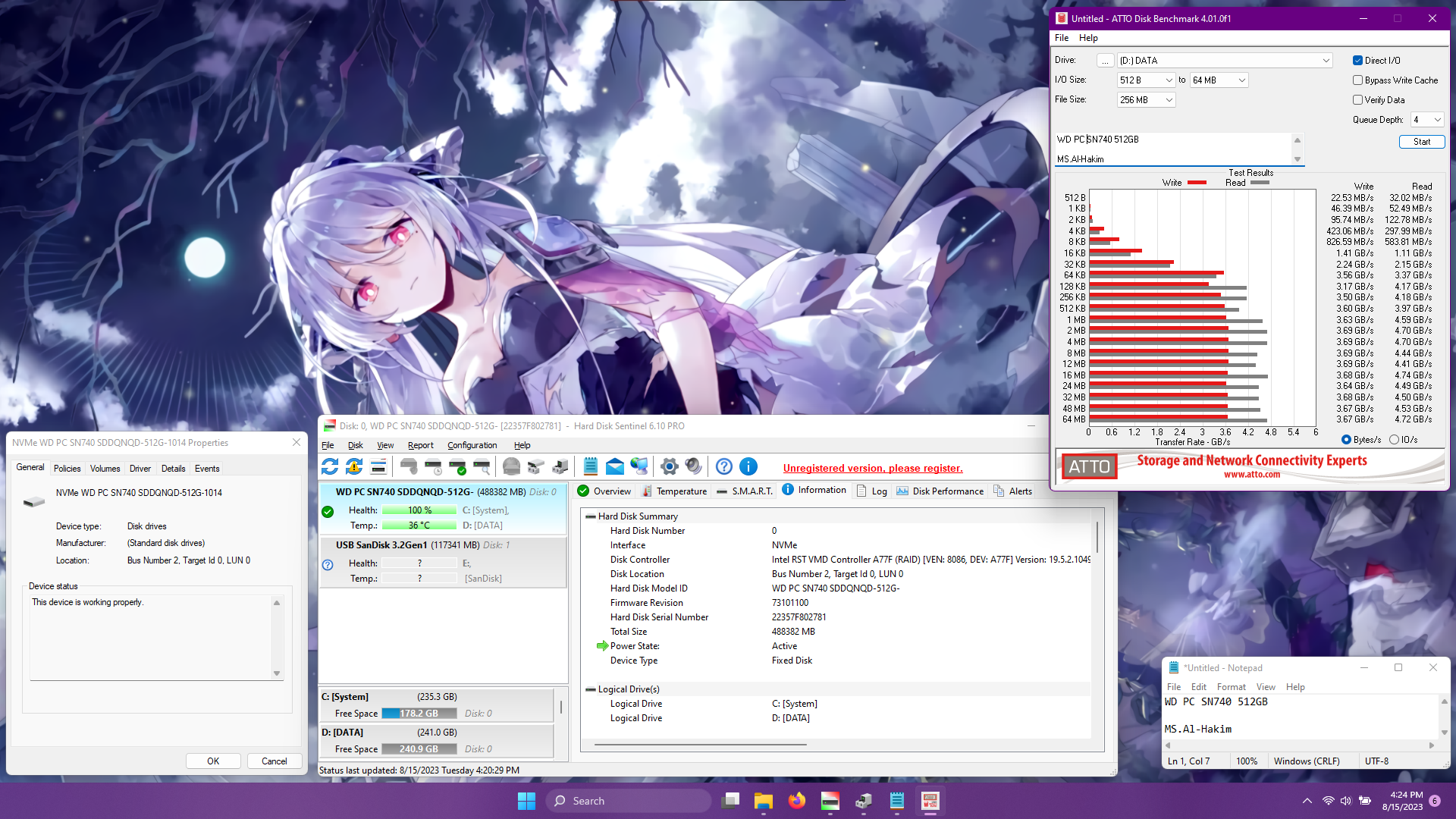The image size is (1456, 819).
Task: Open the Volumes tab in Properties dialog
Action: pos(105,469)
